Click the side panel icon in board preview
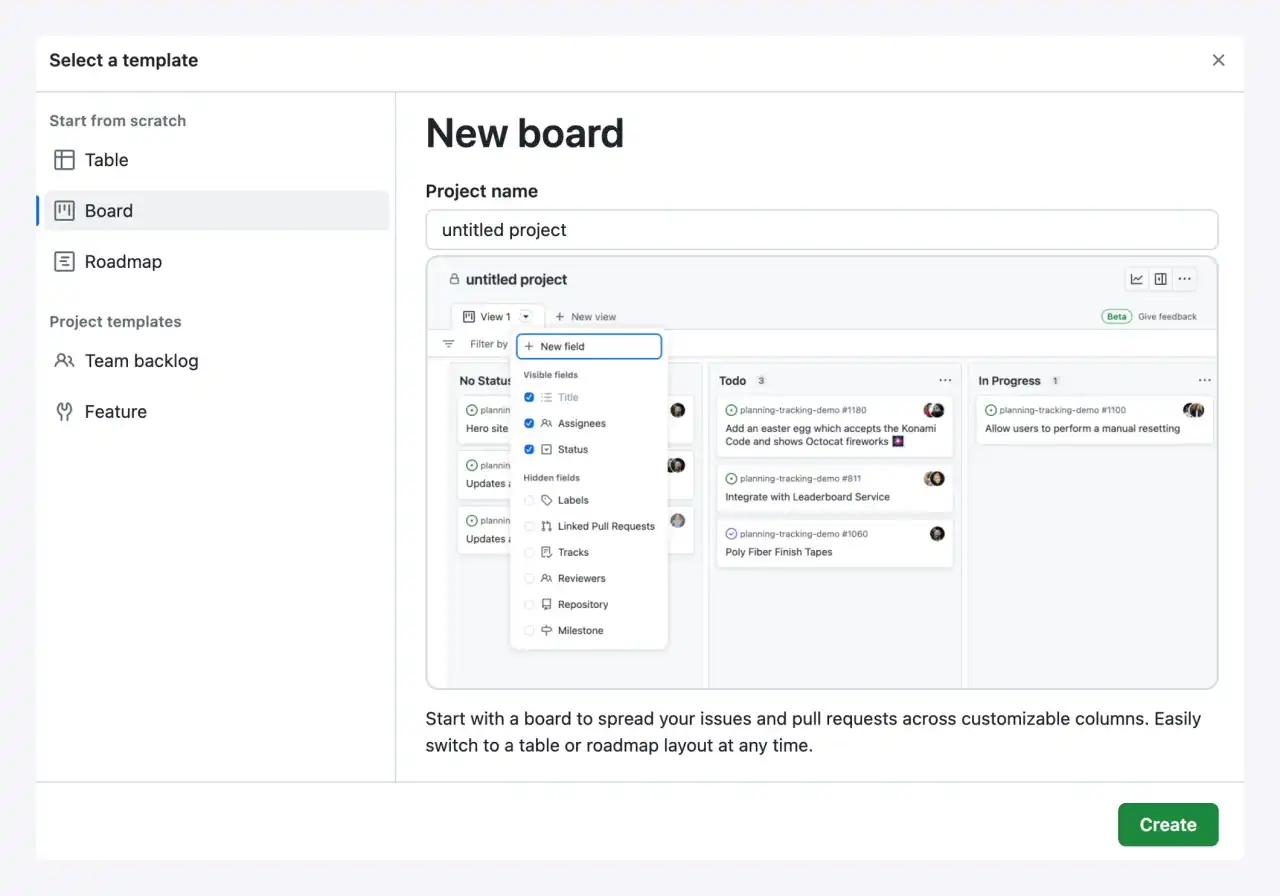This screenshot has height=896, width=1280. click(x=1161, y=279)
